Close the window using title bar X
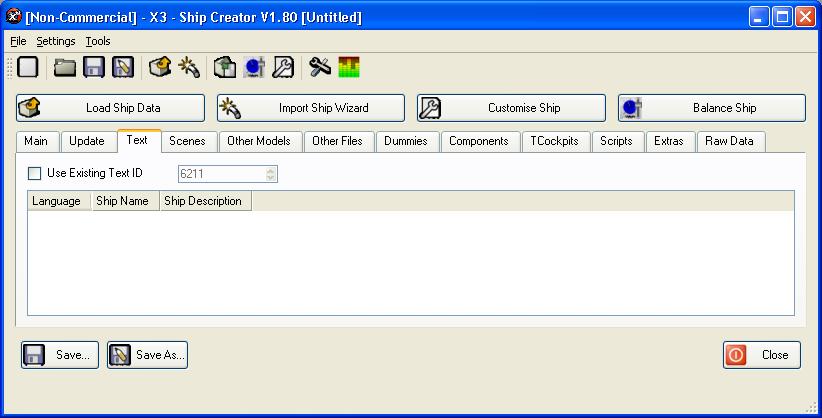The height and width of the screenshot is (418, 822). pyautogui.click(x=805, y=17)
